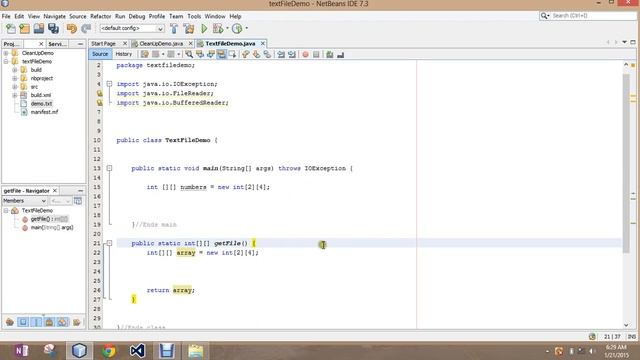Click the Start Macro Recording red icon

[x=305, y=54]
